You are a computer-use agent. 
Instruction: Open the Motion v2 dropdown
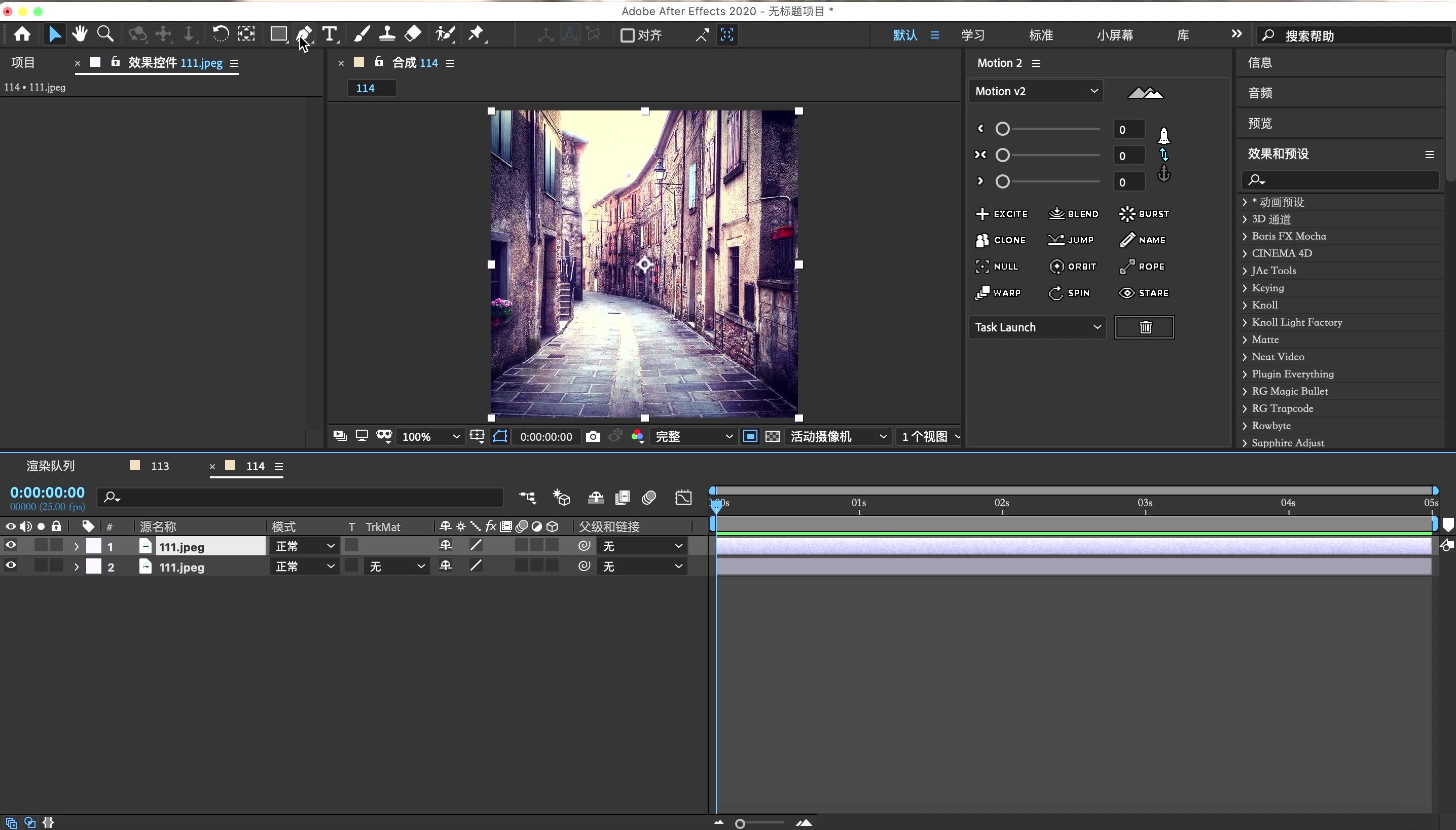pyautogui.click(x=1036, y=91)
